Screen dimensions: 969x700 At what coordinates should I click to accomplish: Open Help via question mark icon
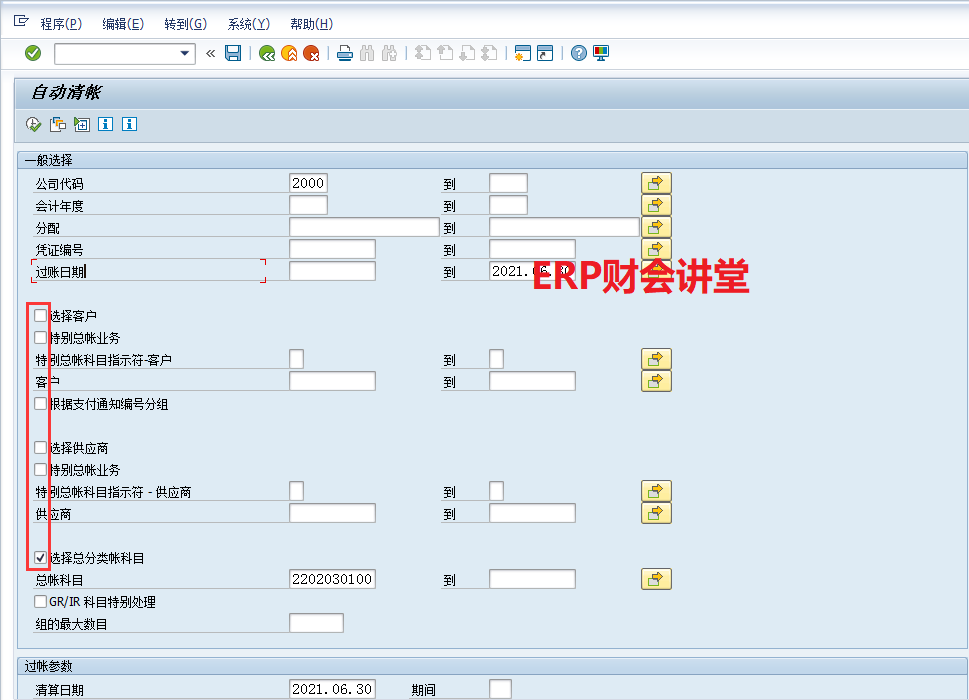(x=579, y=54)
